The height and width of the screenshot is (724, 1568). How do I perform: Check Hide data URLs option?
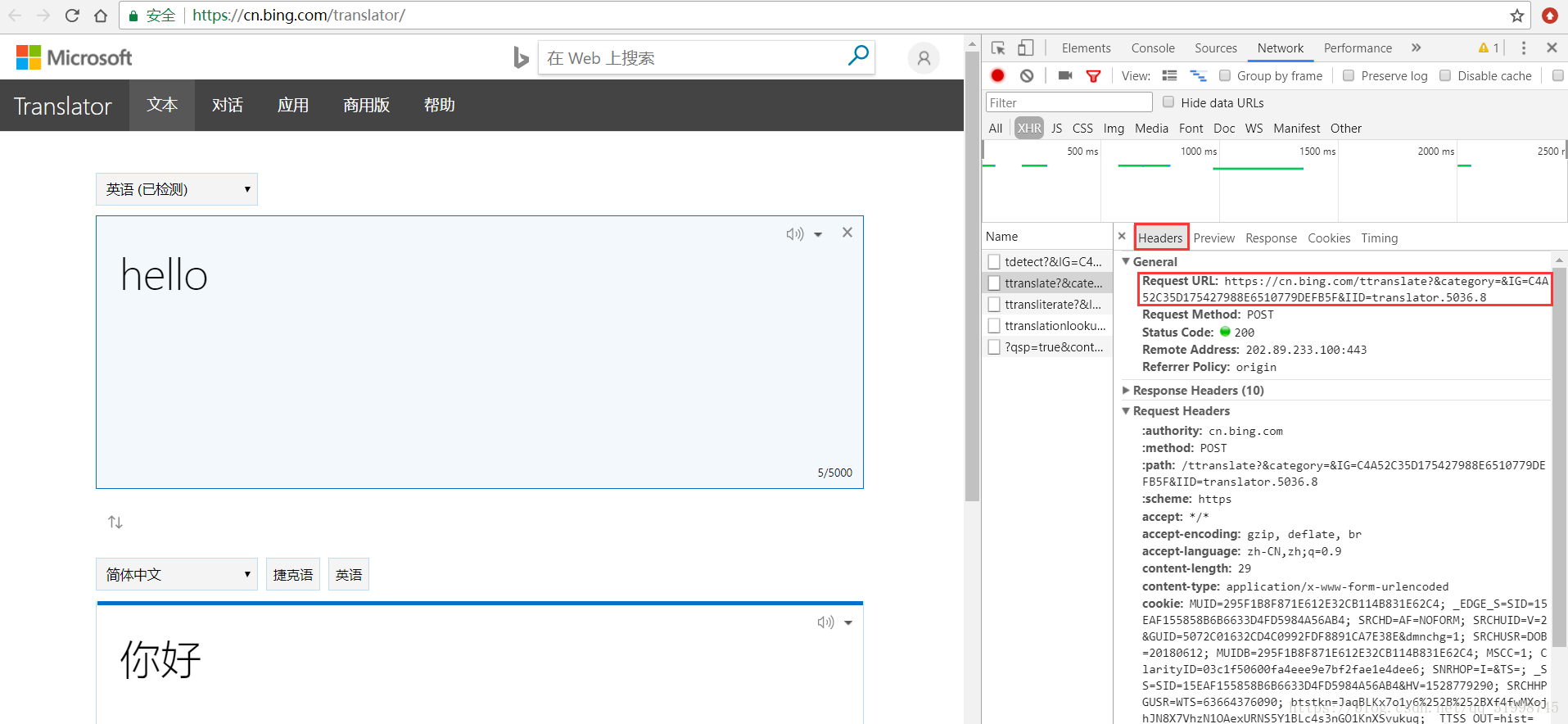(x=1168, y=102)
